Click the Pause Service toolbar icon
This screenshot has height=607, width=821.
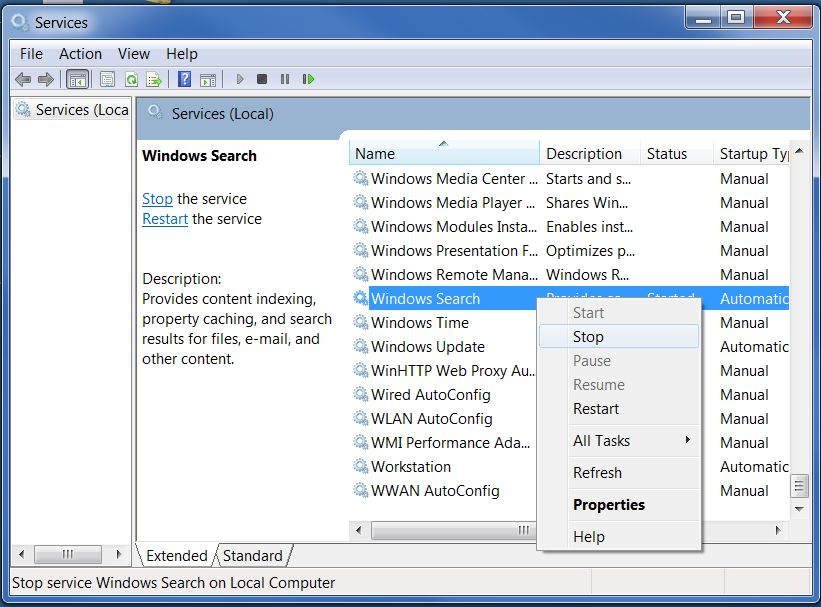click(x=285, y=79)
